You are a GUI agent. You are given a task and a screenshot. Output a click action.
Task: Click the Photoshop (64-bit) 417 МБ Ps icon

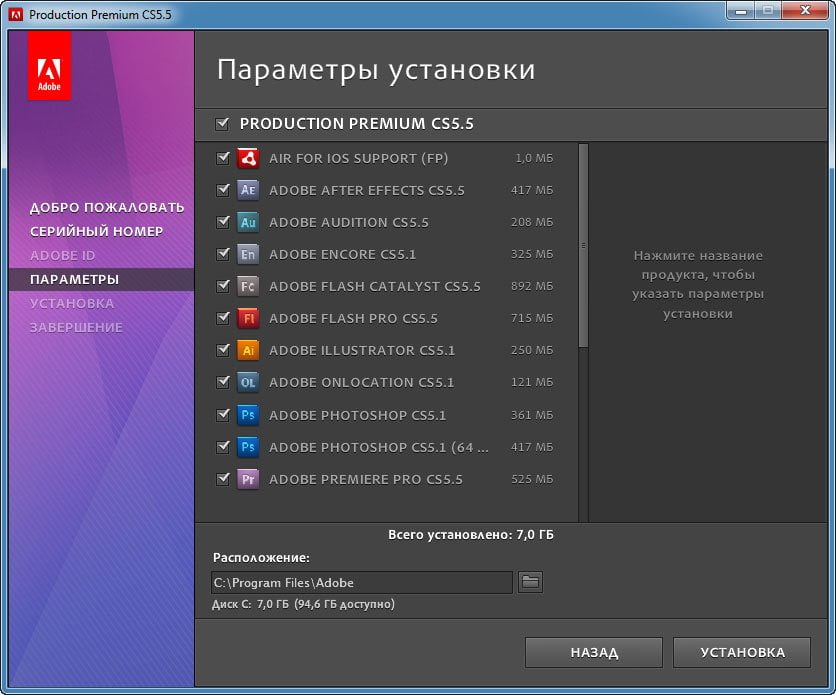tap(248, 447)
